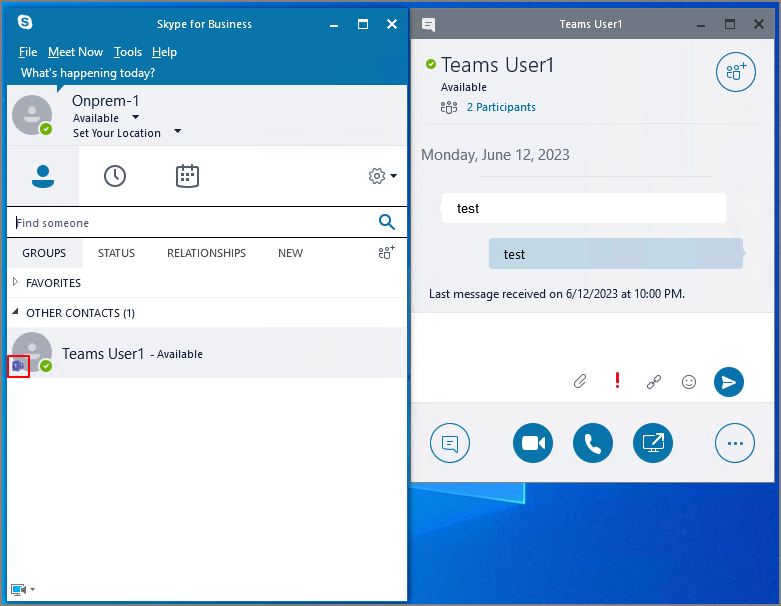Viewport: 781px width, 606px height.
Task: Click the attachment paperclip icon
Action: [x=580, y=381]
